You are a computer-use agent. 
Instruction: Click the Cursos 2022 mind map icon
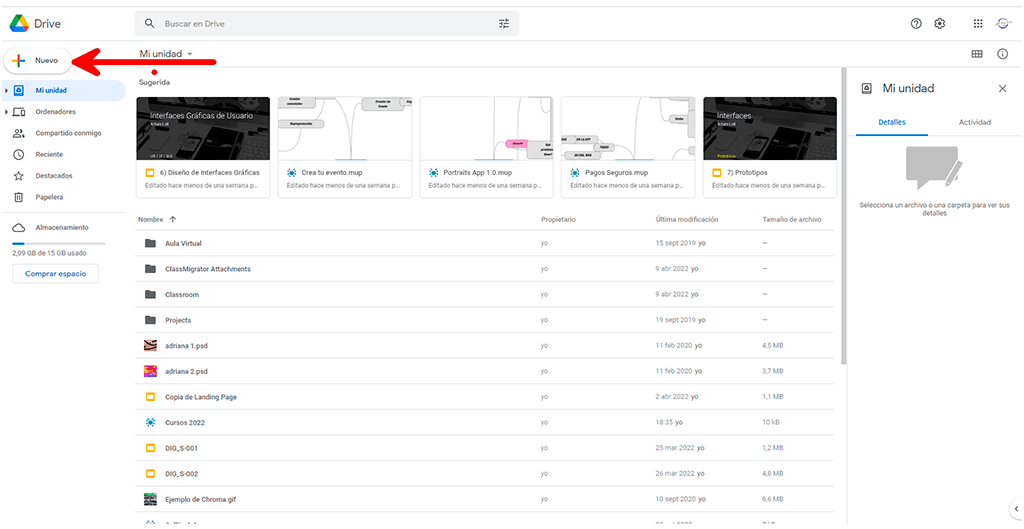point(150,423)
